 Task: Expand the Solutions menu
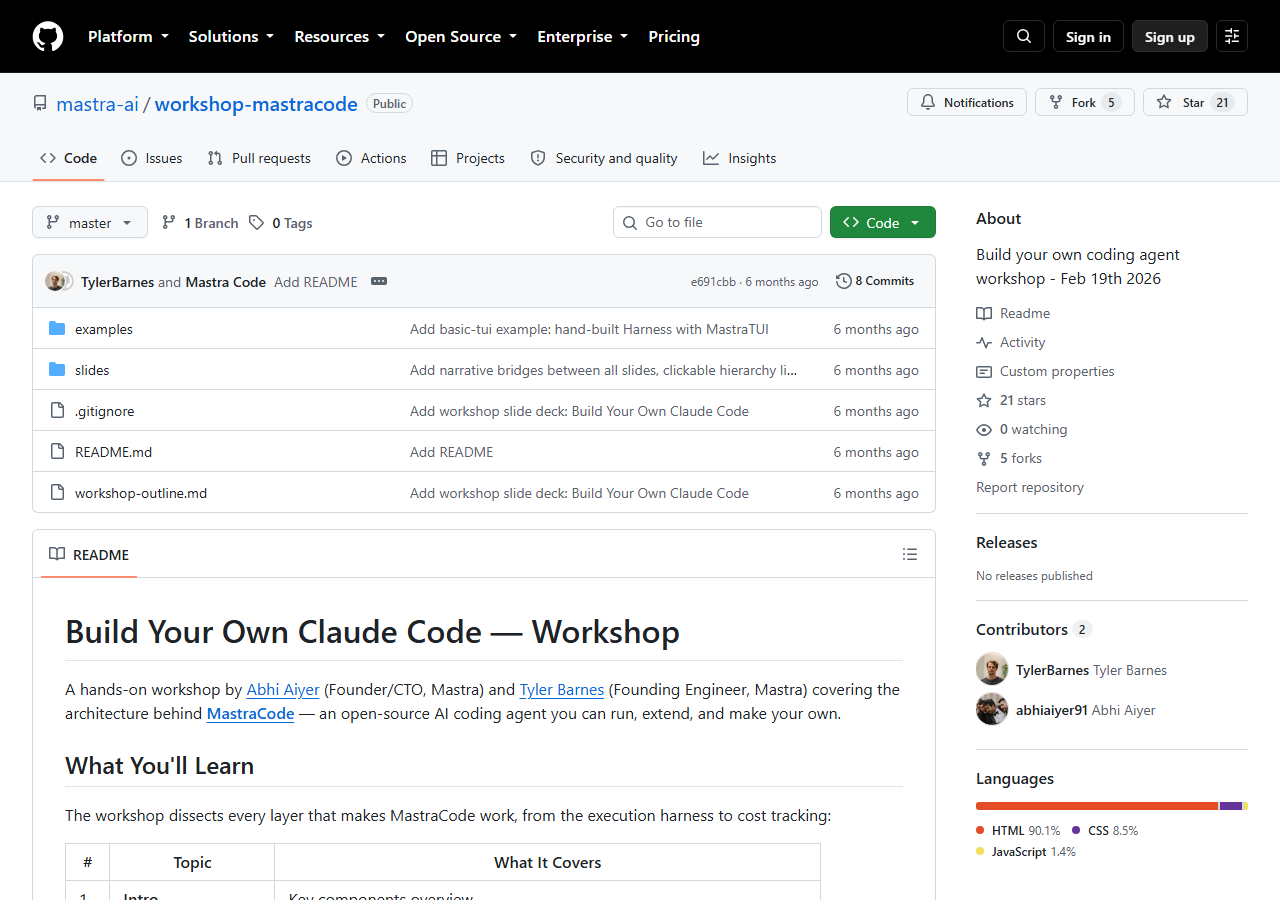(231, 37)
